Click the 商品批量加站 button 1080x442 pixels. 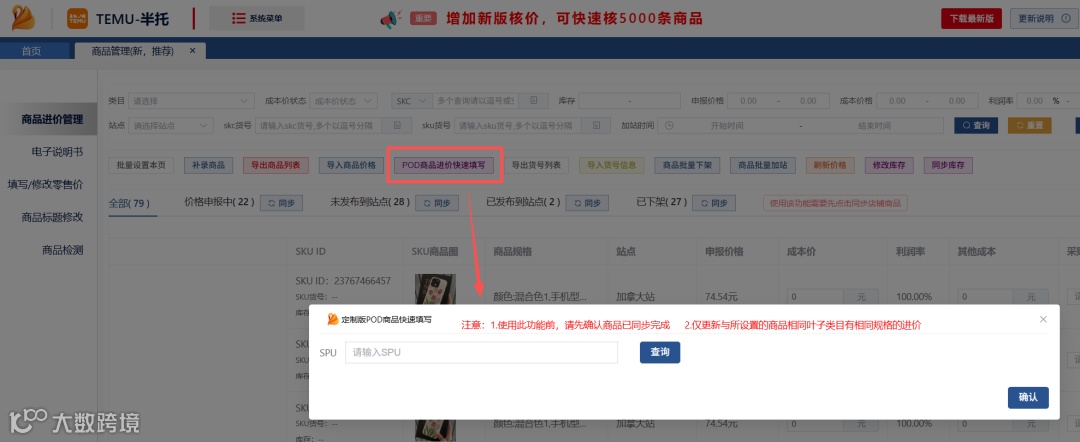[x=762, y=165]
